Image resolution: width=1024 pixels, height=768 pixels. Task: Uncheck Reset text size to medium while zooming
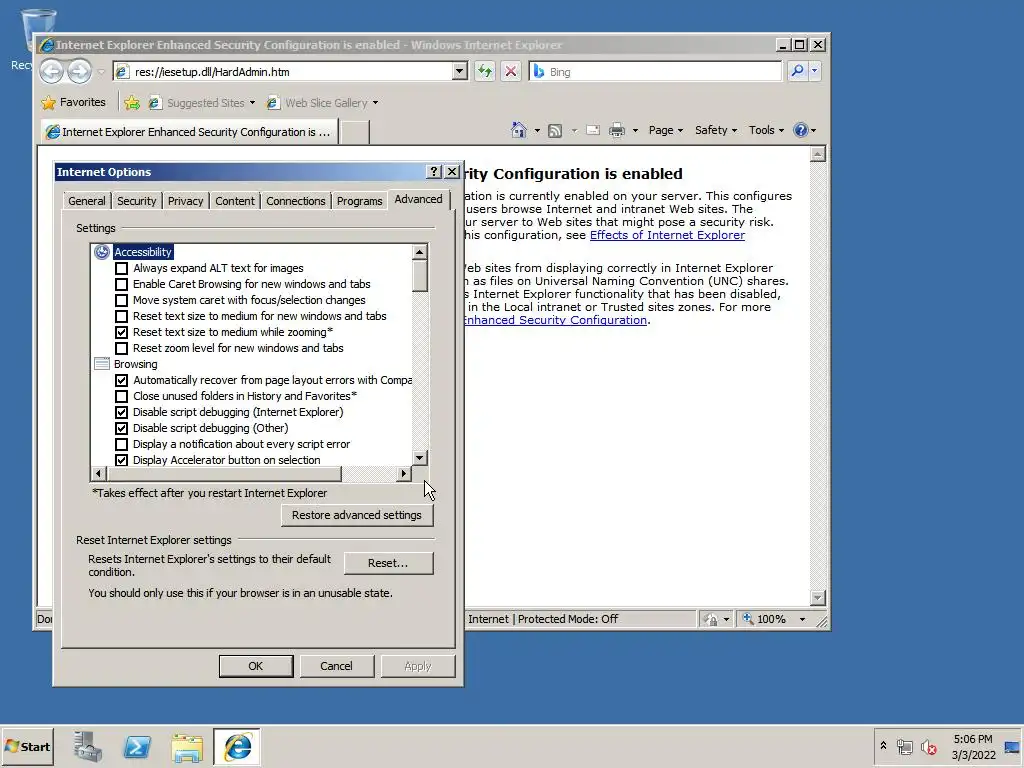[121, 332]
